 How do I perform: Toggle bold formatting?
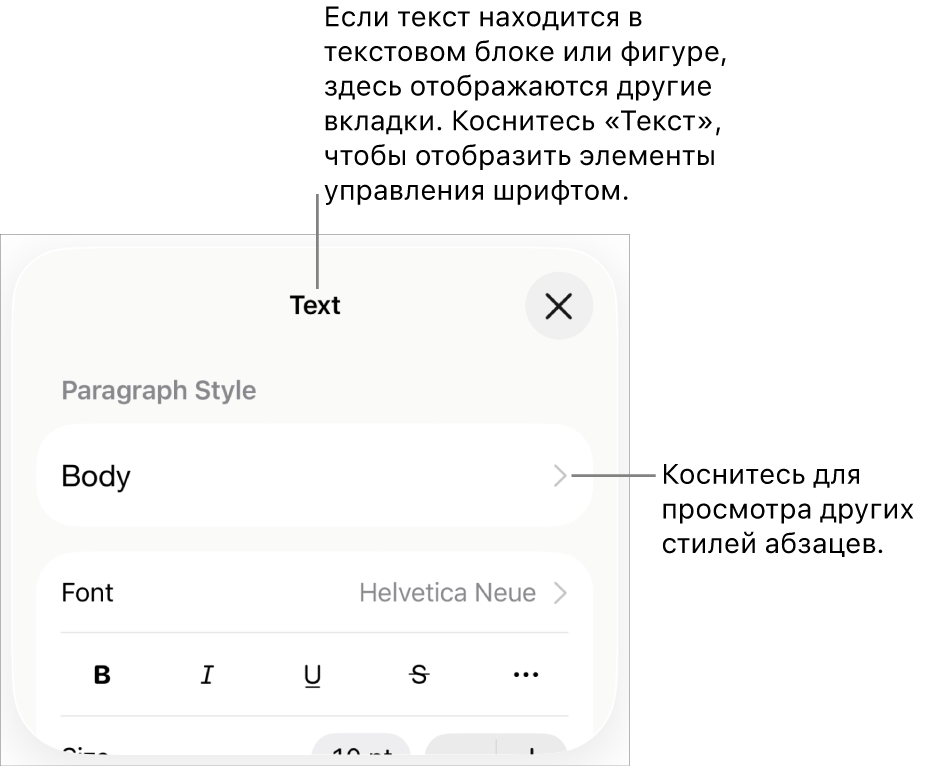pyautogui.click(x=102, y=675)
